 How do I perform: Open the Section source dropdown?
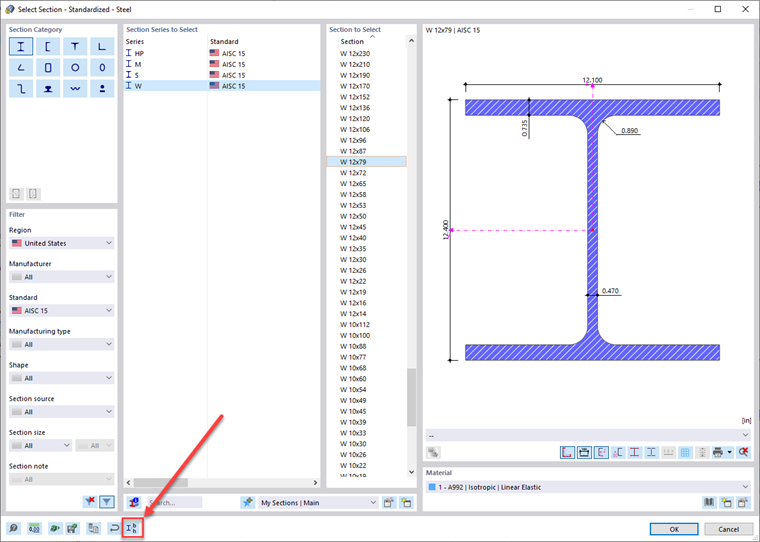click(62, 412)
